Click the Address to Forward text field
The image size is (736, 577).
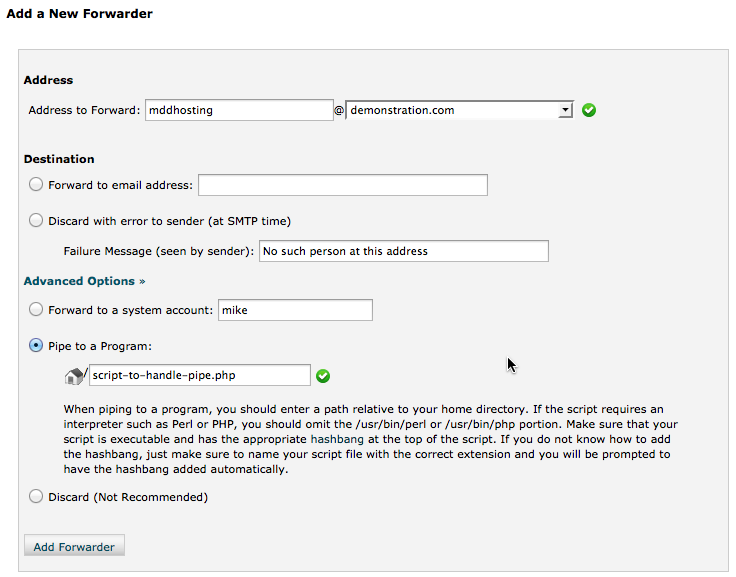(239, 110)
